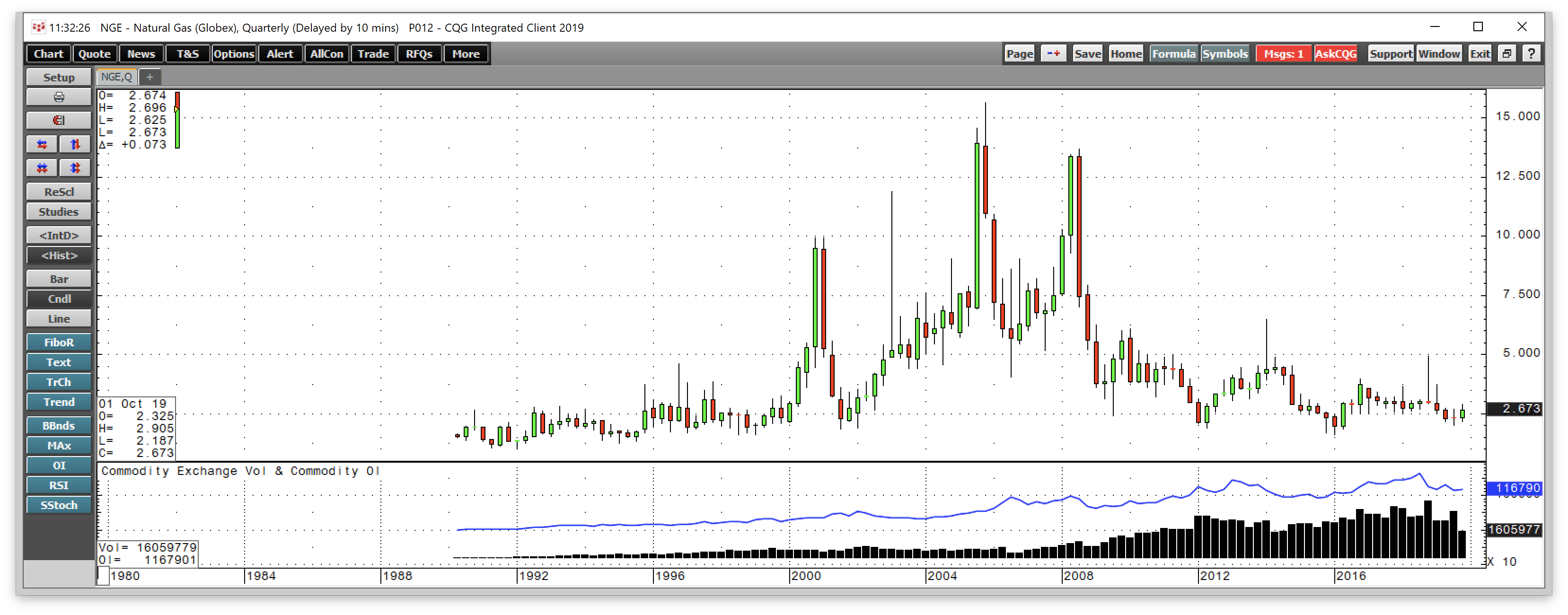
Task: Click the question mark help icon
Action: 1532,53
